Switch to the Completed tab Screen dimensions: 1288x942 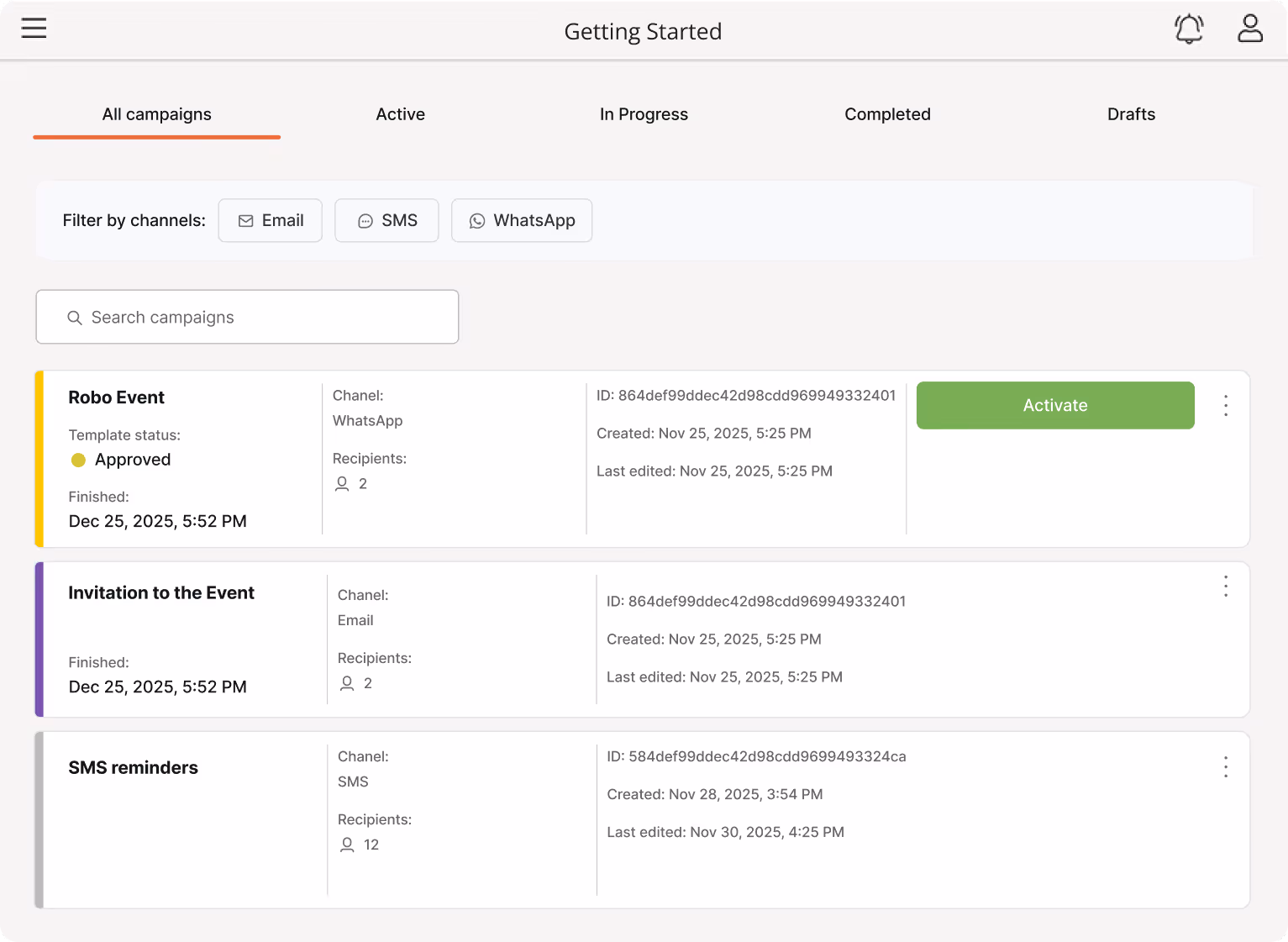887,114
